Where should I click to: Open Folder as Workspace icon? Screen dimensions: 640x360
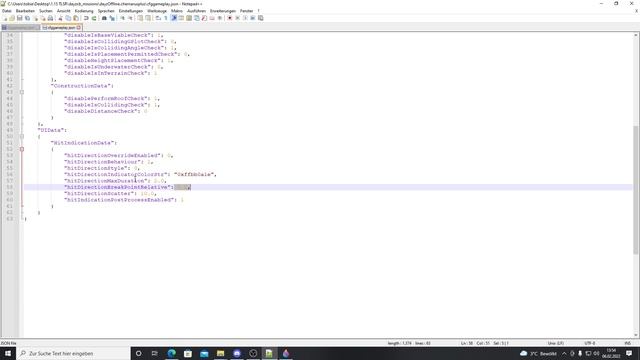(x=212, y=18)
